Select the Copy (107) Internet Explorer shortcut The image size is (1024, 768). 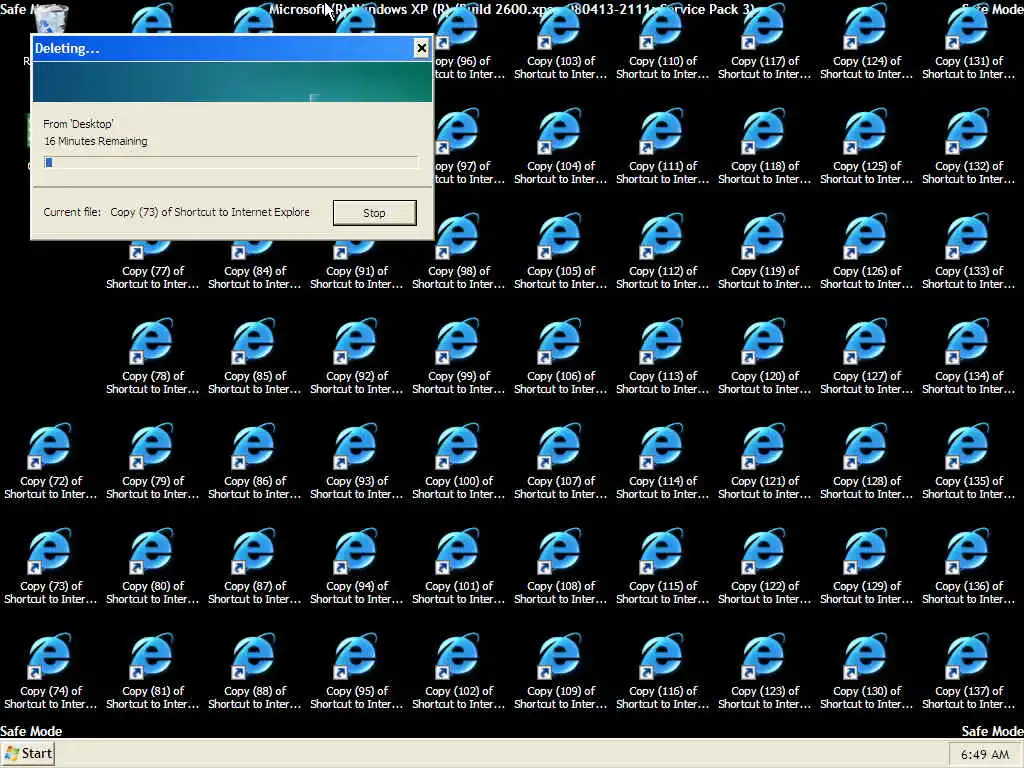pyautogui.click(x=560, y=462)
